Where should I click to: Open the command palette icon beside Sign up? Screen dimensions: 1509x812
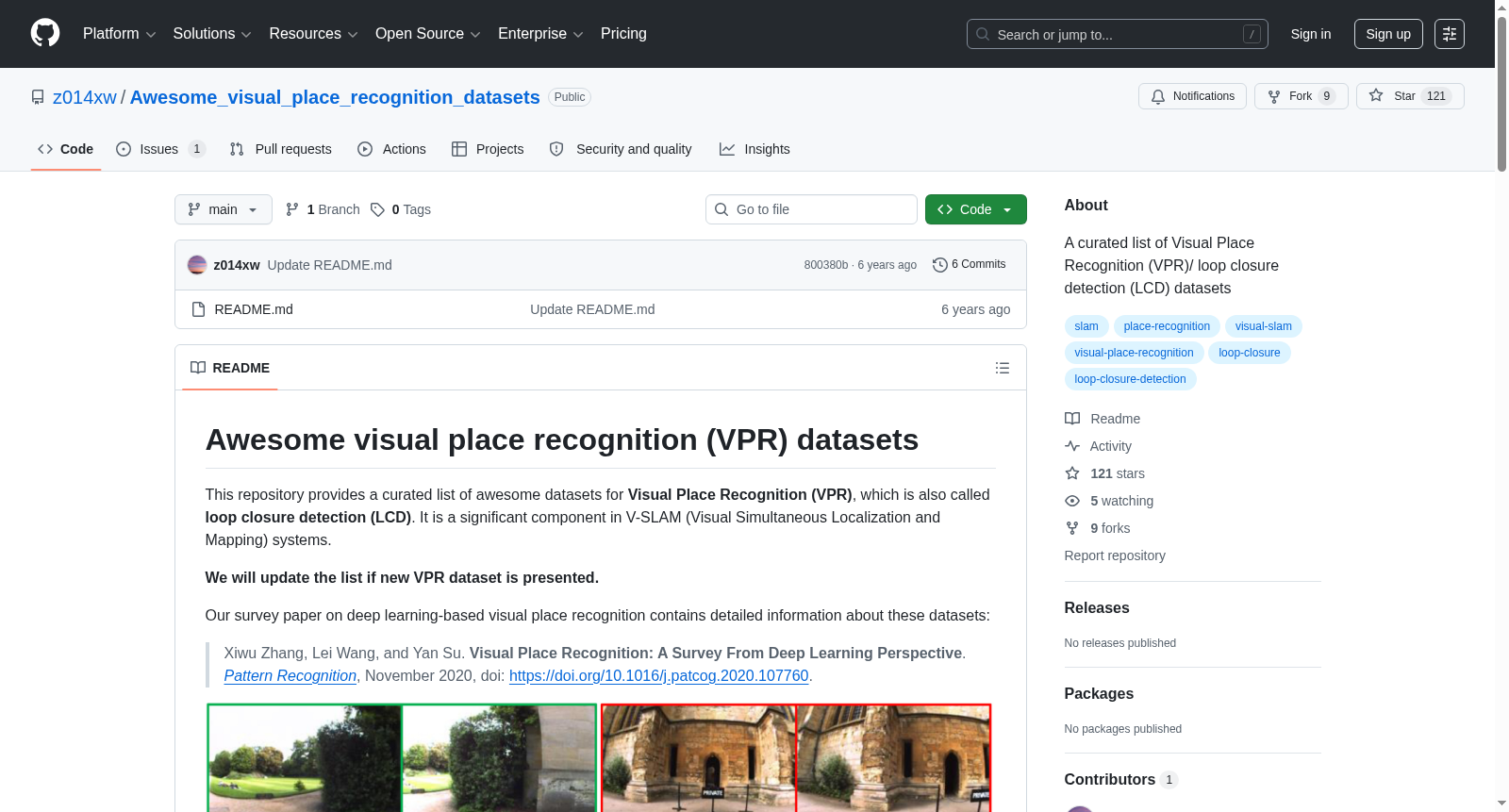click(1449, 34)
